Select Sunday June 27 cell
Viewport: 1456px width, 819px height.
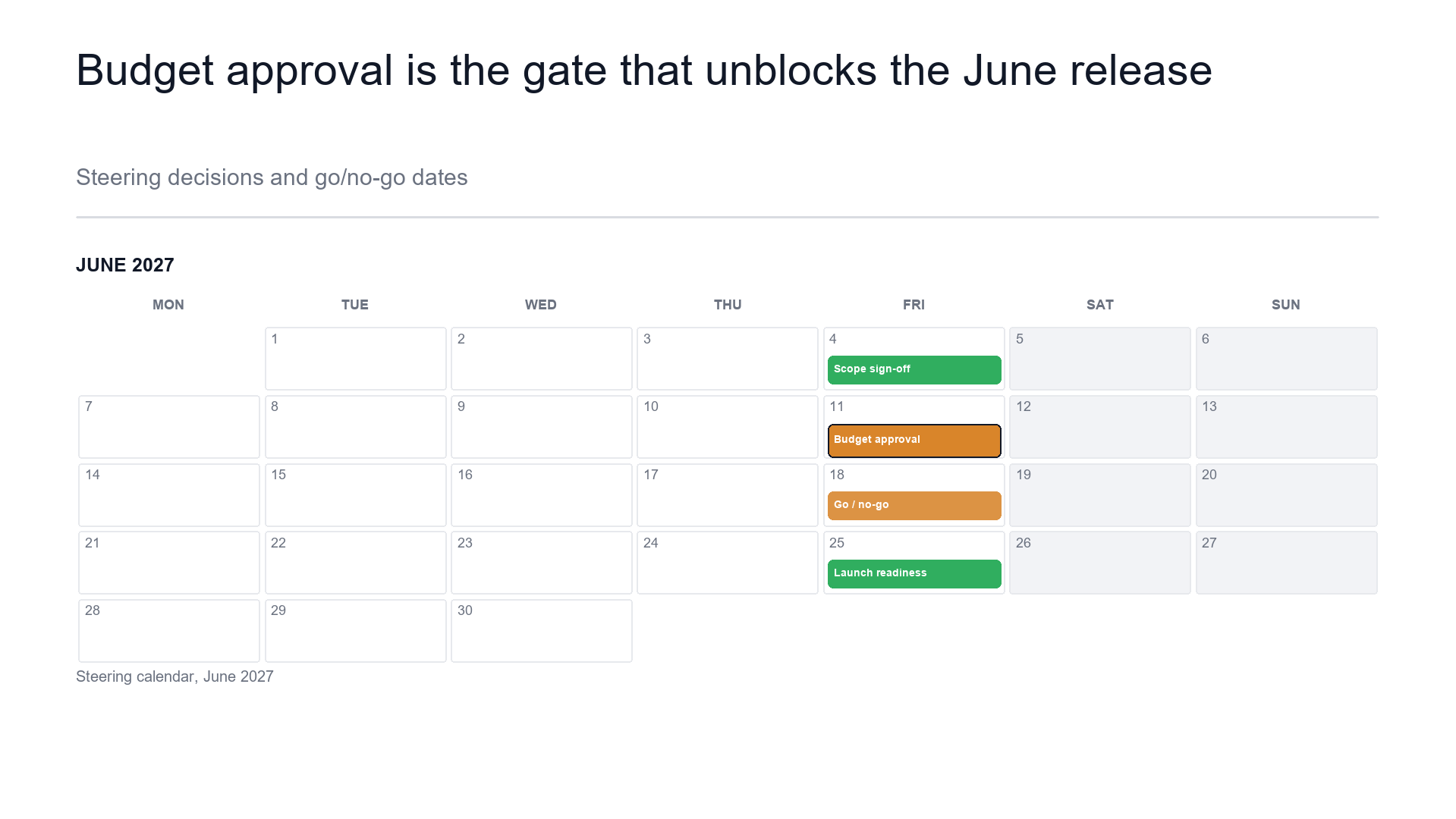click(x=1287, y=563)
